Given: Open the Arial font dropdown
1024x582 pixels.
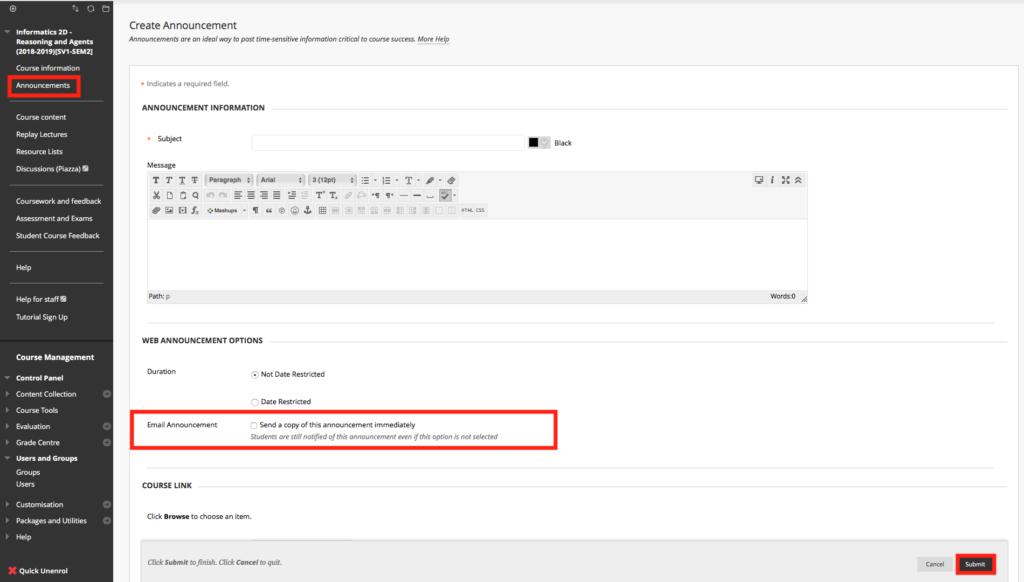Looking at the screenshot, I should click(x=281, y=180).
